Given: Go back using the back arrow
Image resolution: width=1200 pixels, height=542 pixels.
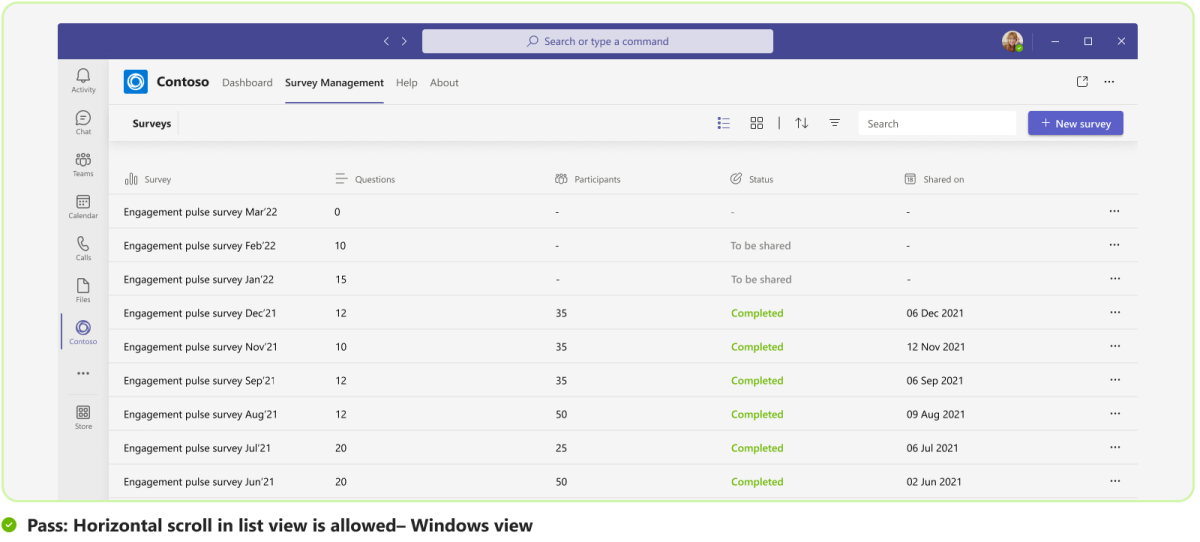Looking at the screenshot, I should [x=387, y=41].
